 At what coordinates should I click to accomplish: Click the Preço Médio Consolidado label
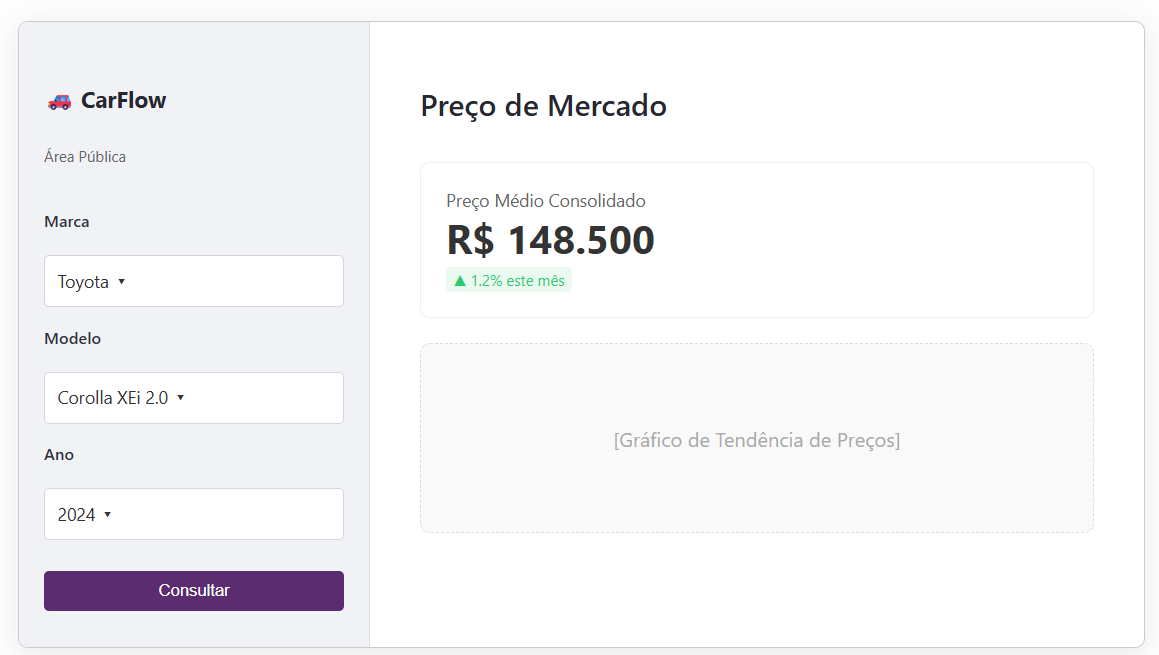(545, 201)
